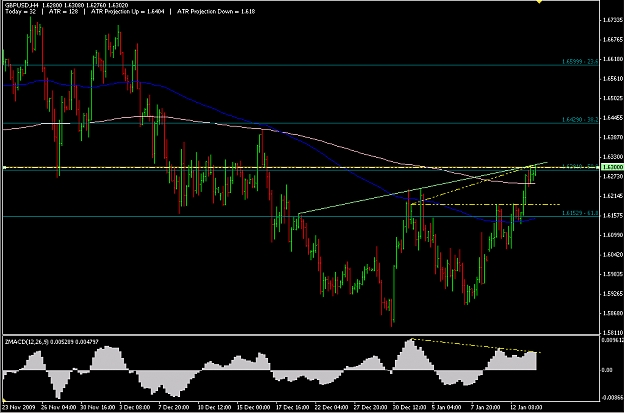The image size is (625, 413).
Task: Click the '12 Jan 08:00' time axis label
Action: (527, 408)
